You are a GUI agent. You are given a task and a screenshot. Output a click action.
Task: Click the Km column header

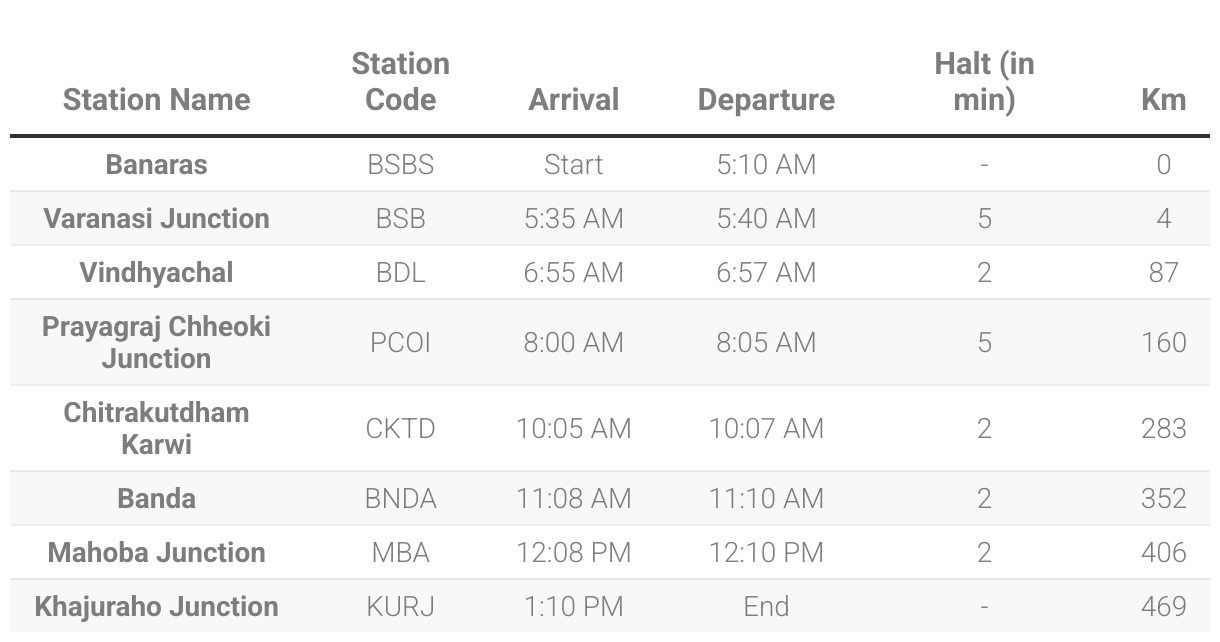click(1163, 100)
